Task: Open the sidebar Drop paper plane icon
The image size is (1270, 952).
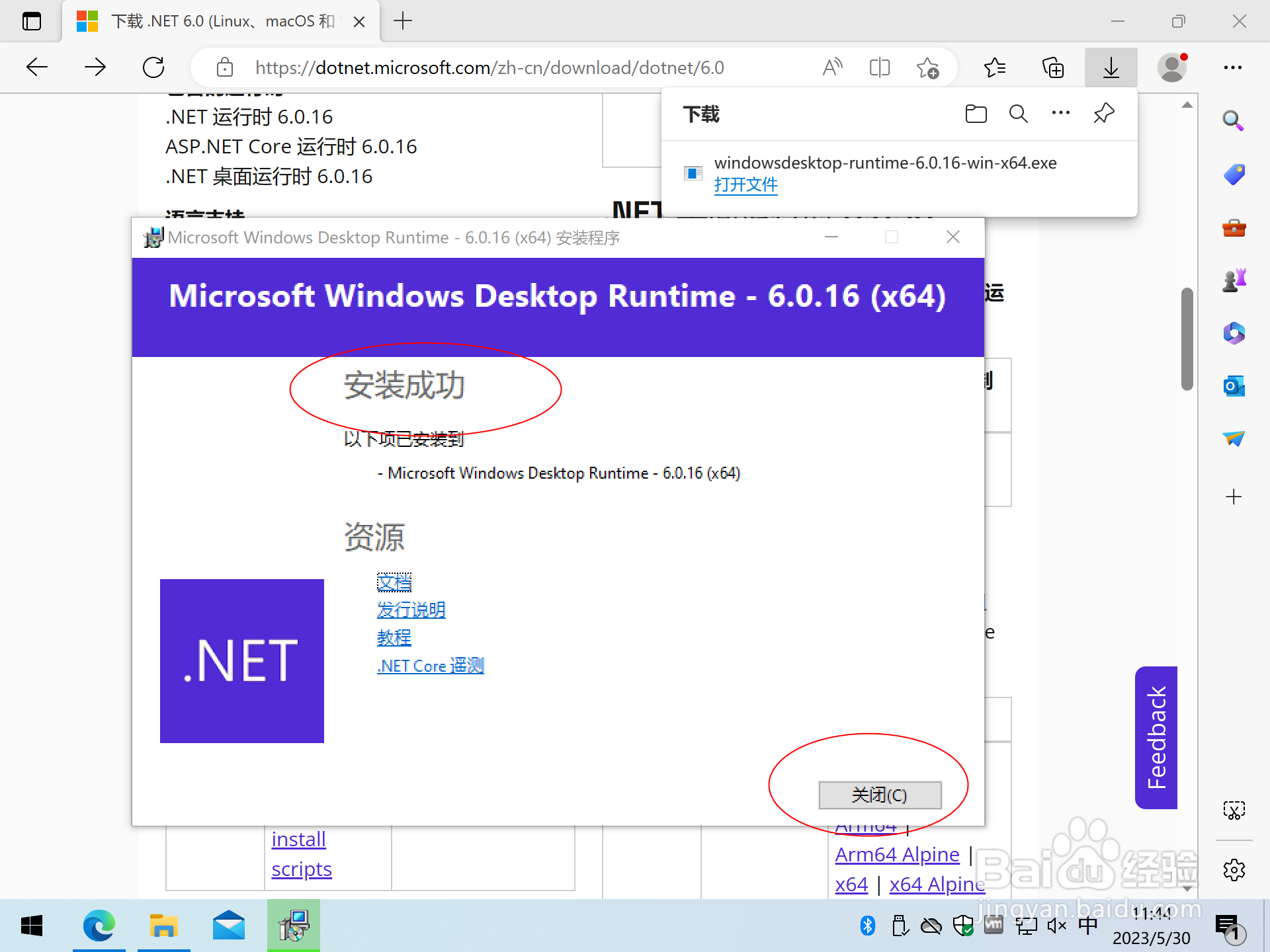Action: 1233,438
